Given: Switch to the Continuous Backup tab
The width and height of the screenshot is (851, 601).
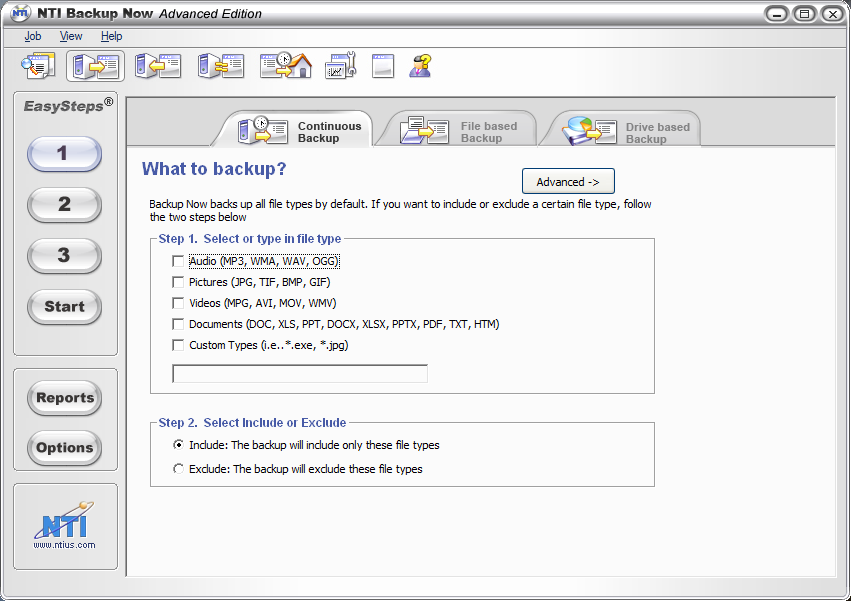Looking at the screenshot, I should click(x=293, y=130).
